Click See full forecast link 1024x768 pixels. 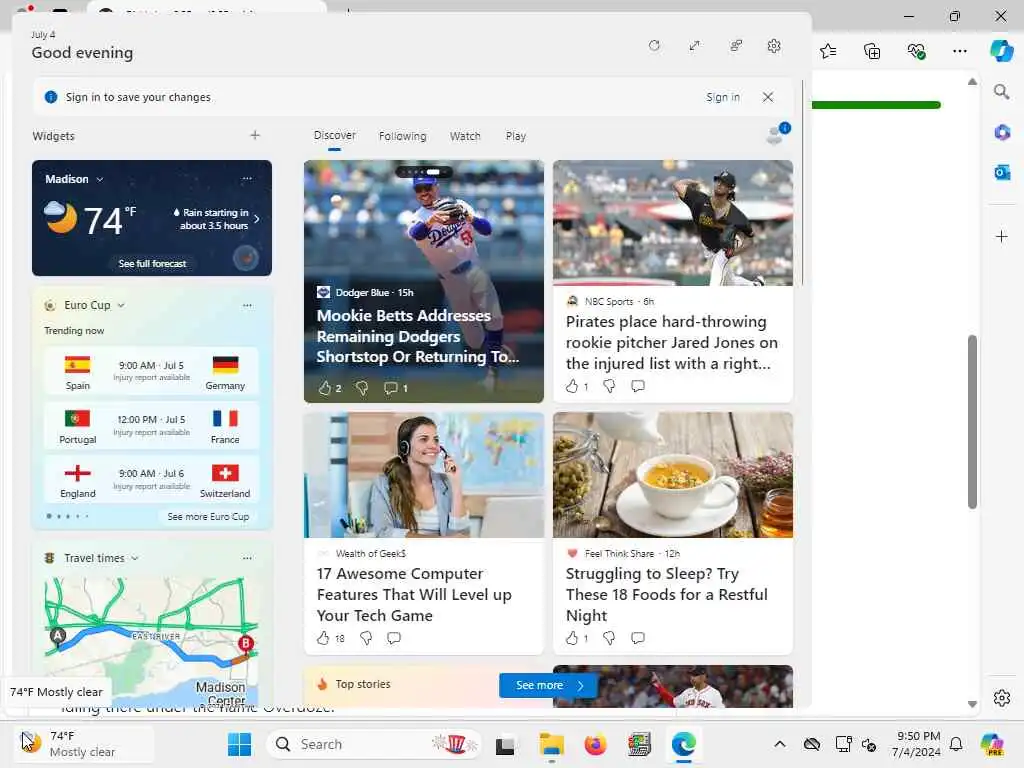click(x=152, y=264)
